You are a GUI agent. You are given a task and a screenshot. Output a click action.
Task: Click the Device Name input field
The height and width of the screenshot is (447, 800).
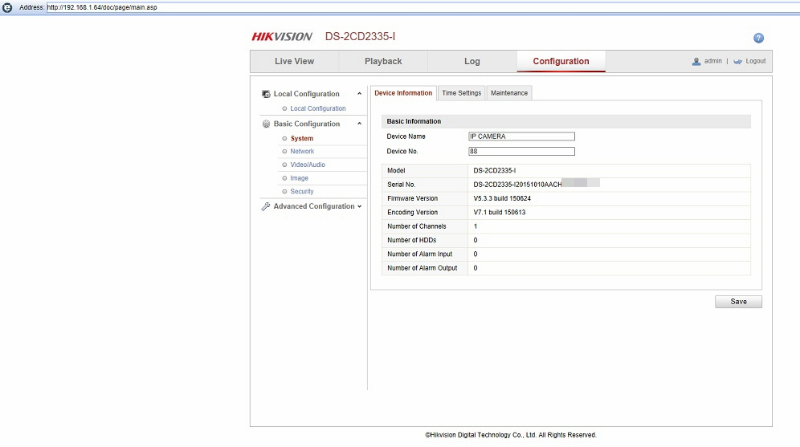521,136
